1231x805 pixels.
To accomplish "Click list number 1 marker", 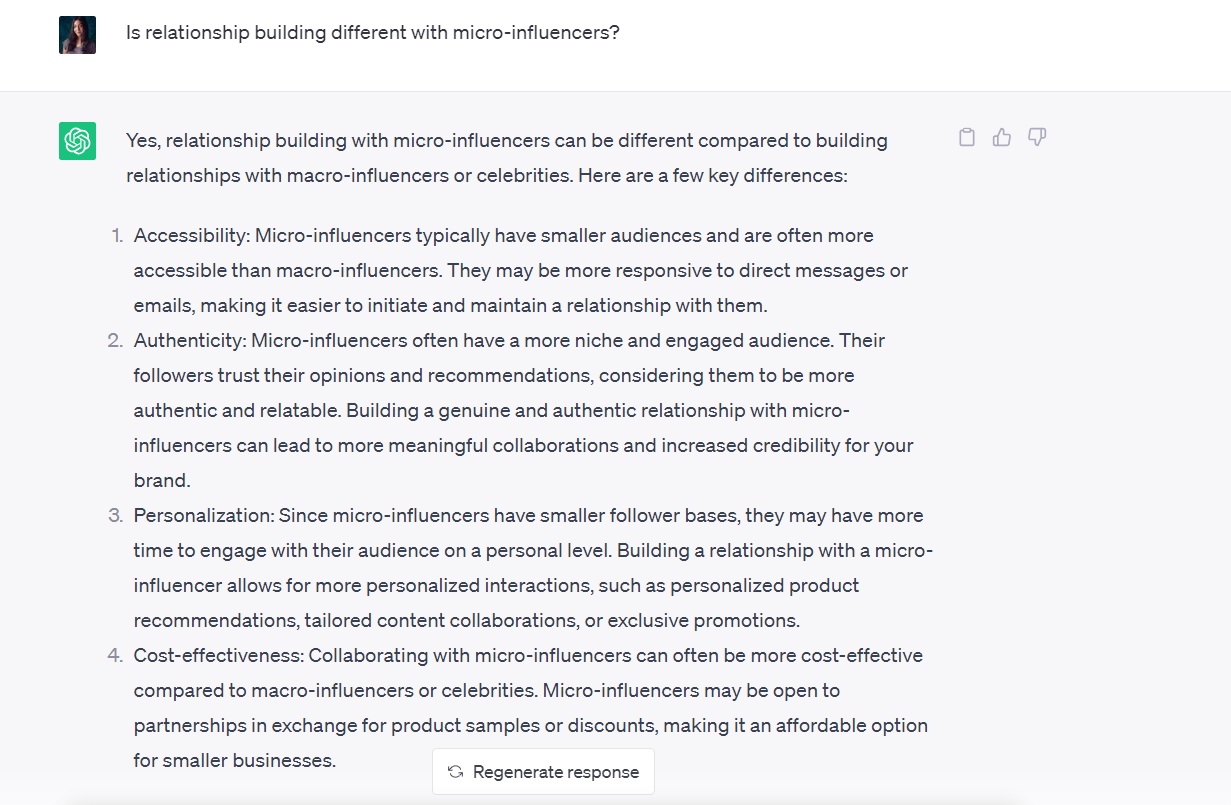I will tap(117, 236).
